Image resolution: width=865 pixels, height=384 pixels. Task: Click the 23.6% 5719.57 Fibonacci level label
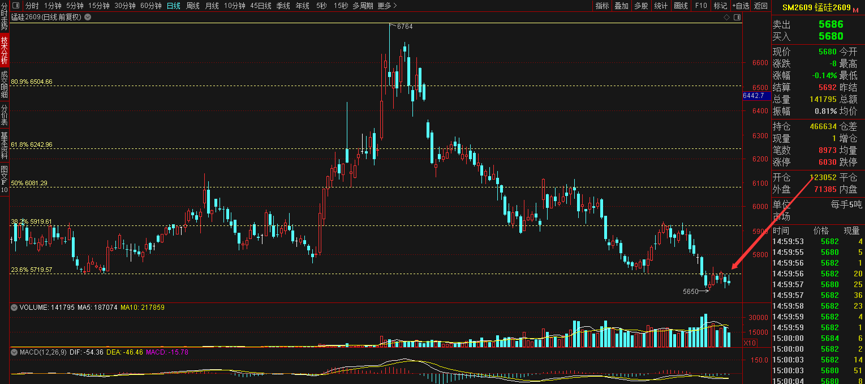31,270
